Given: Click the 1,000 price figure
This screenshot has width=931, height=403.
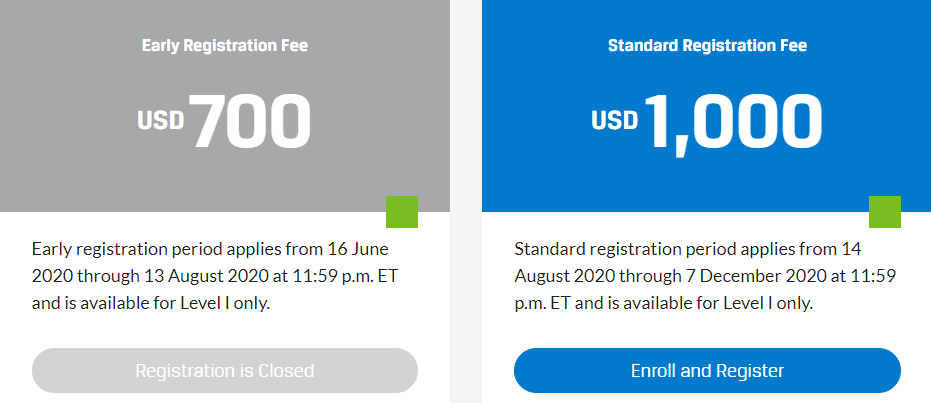Looking at the screenshot, I should point(734,122).
